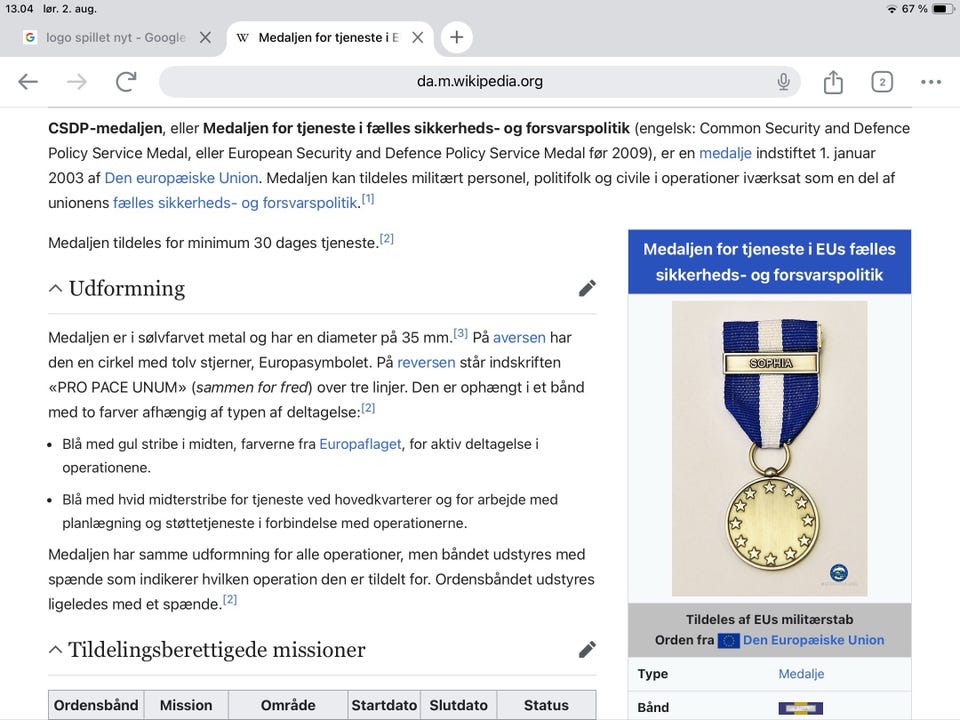The width and height of the screenshot is (960, 720).
Task: Open the ellipsis options menu
Action: tap(930, 81)
